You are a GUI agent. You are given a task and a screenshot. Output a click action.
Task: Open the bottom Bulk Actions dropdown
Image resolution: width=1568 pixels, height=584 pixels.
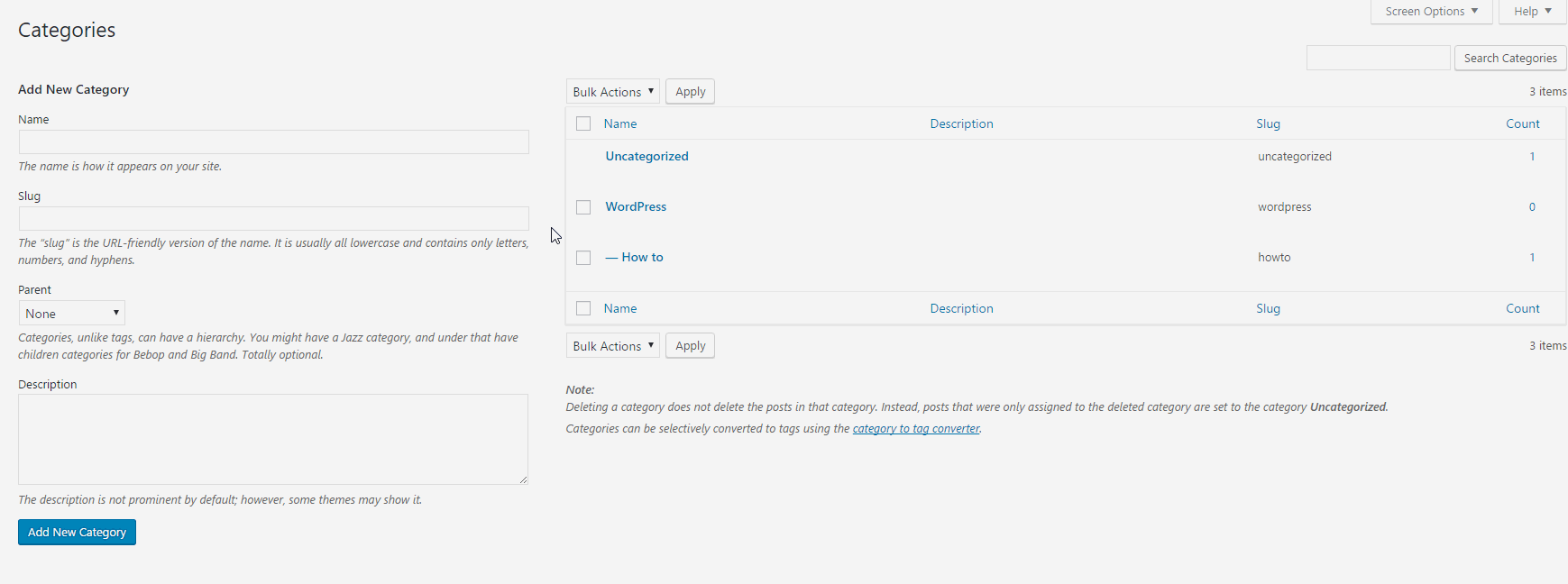(613, 346)
